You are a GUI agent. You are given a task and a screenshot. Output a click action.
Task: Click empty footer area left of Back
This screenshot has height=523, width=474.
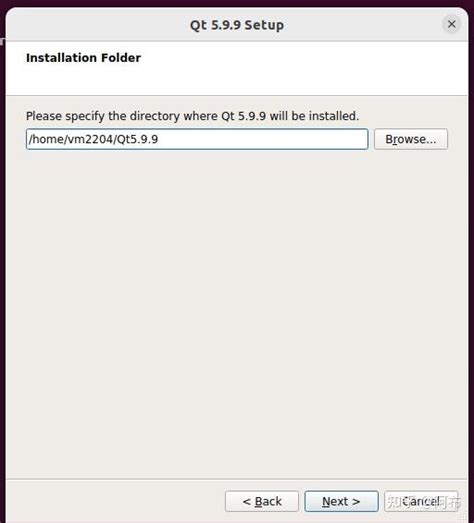click(x=115, y=501)
